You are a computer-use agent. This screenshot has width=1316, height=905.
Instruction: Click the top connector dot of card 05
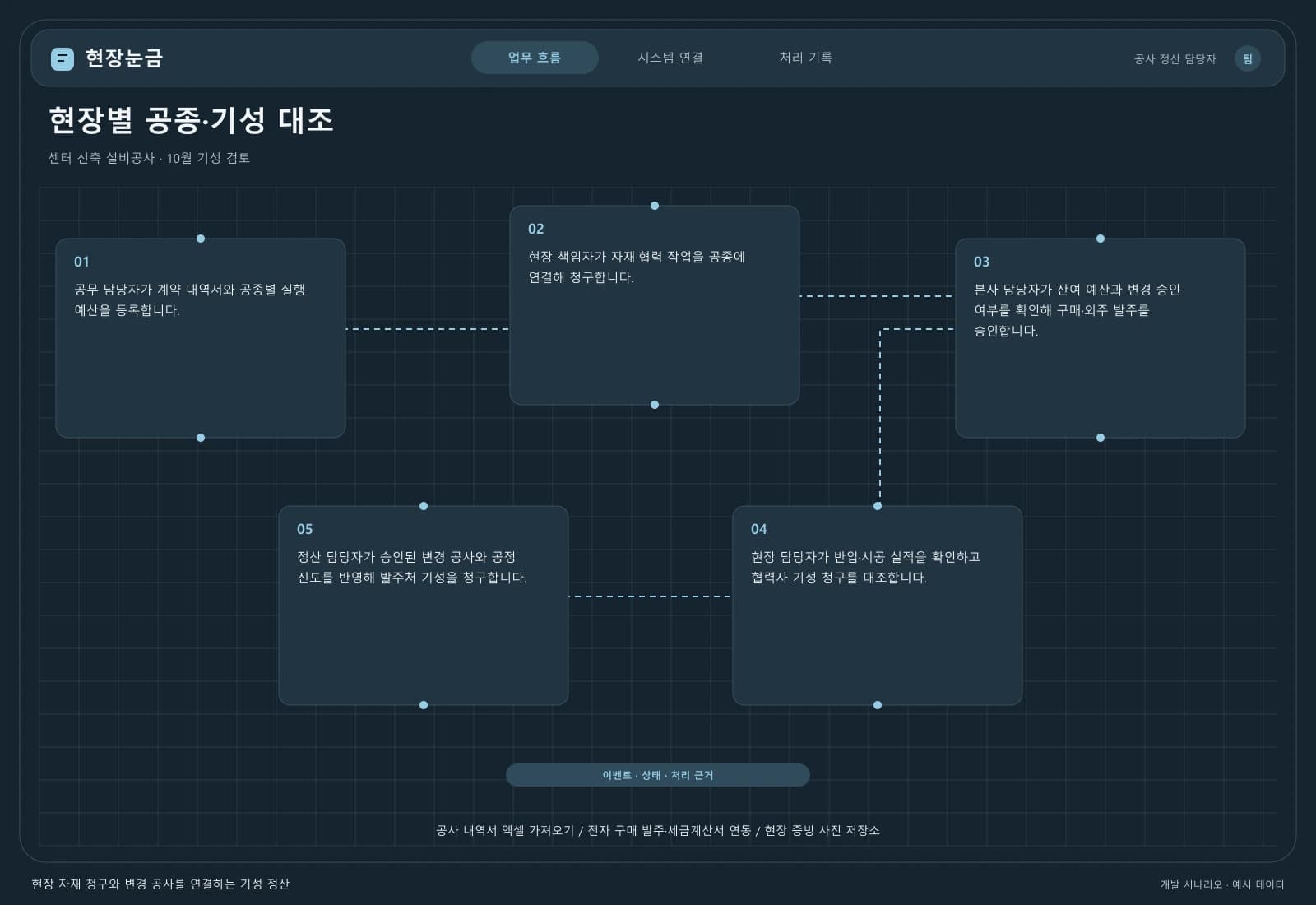coord(424,506)
